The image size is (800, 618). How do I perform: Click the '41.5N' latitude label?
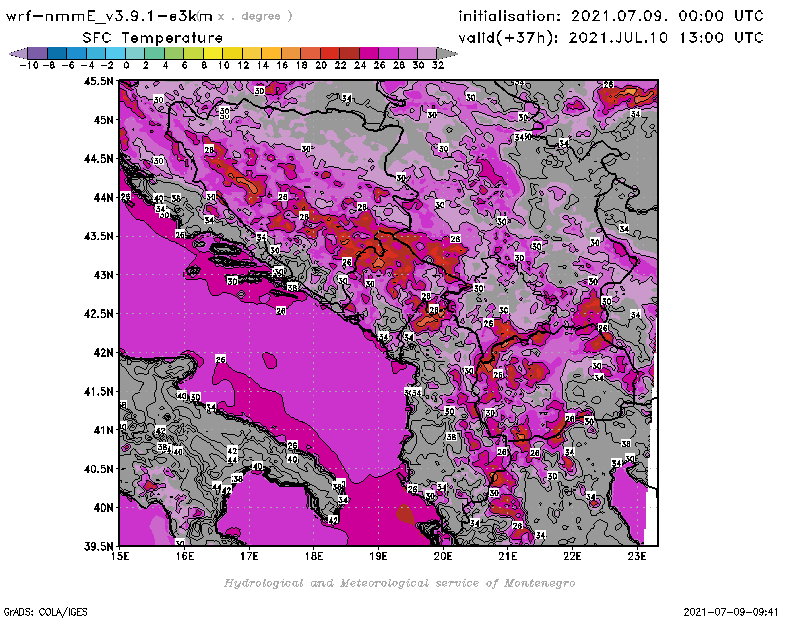tap(98, 391)
